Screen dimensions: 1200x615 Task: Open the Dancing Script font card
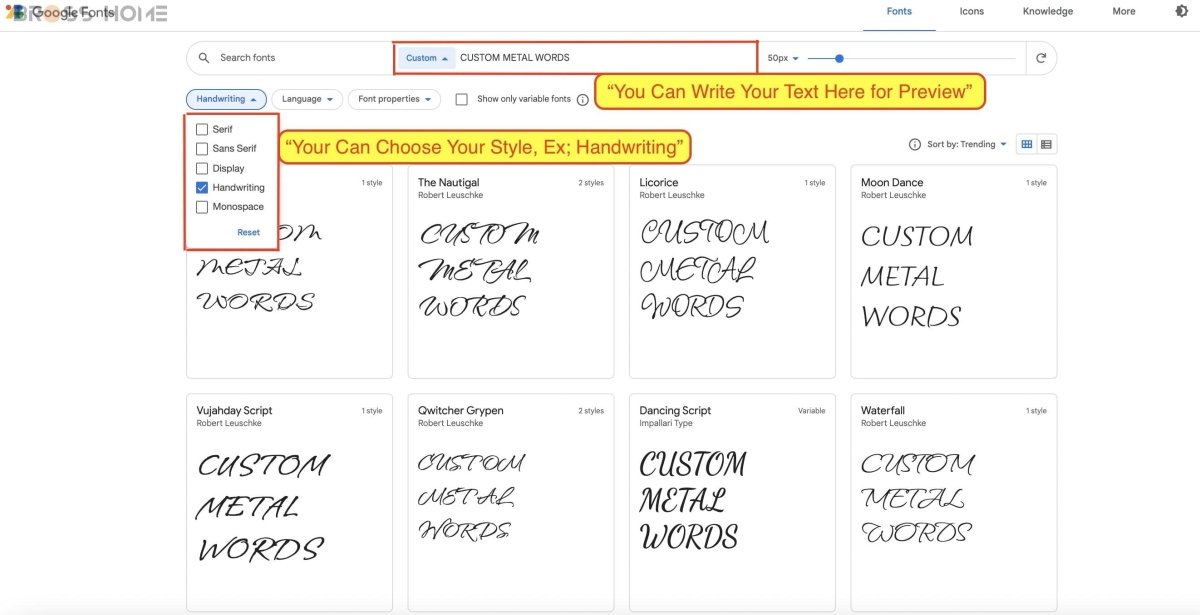pos(732,500)
